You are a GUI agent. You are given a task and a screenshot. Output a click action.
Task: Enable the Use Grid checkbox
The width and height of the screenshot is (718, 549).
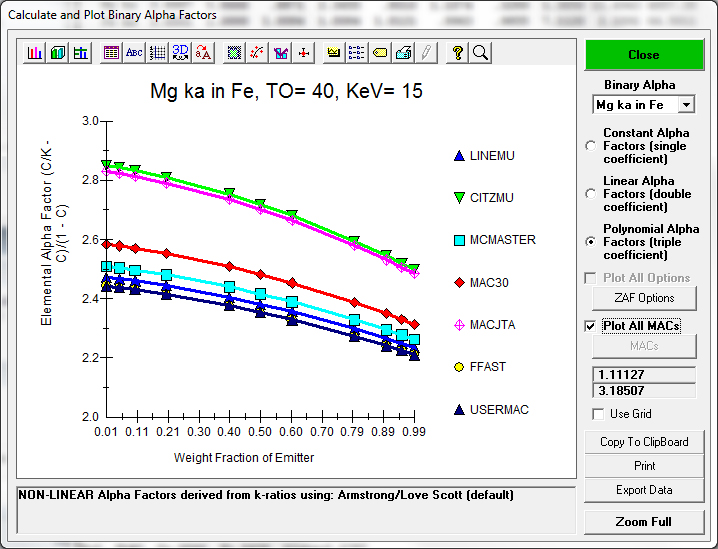(x=598, y=414)
